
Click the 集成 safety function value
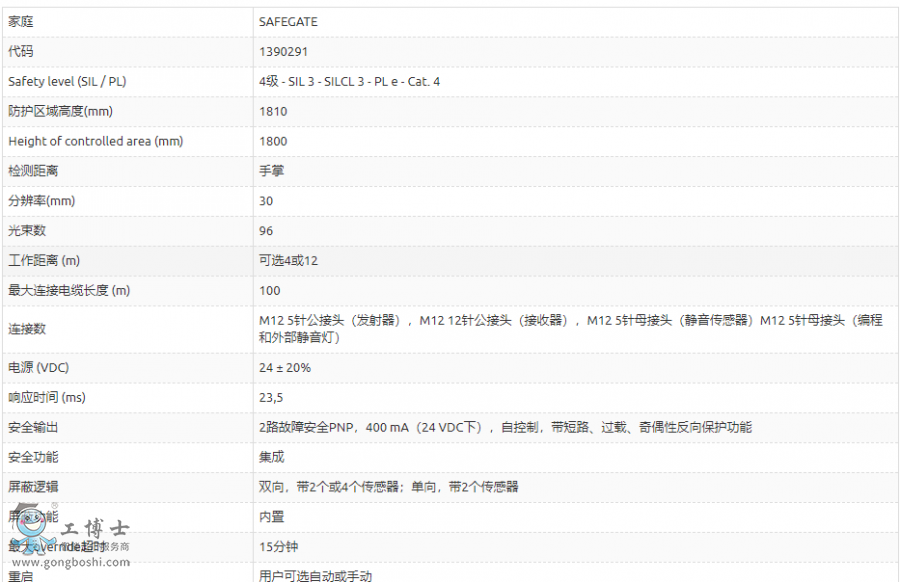272,457
